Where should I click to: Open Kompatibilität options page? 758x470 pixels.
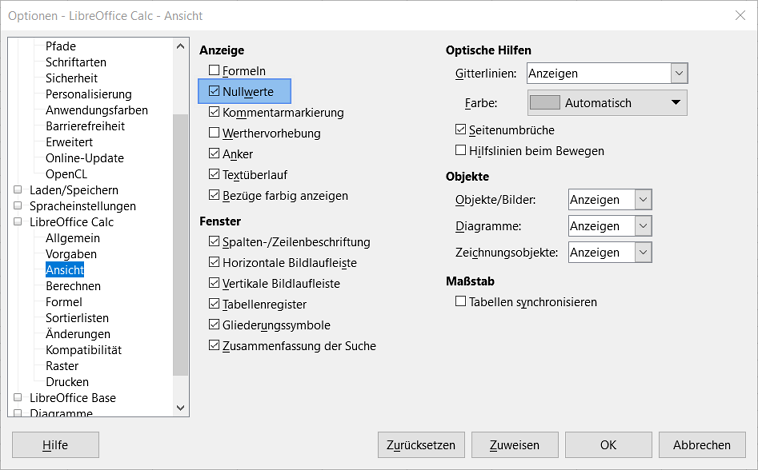coord(84,350)
